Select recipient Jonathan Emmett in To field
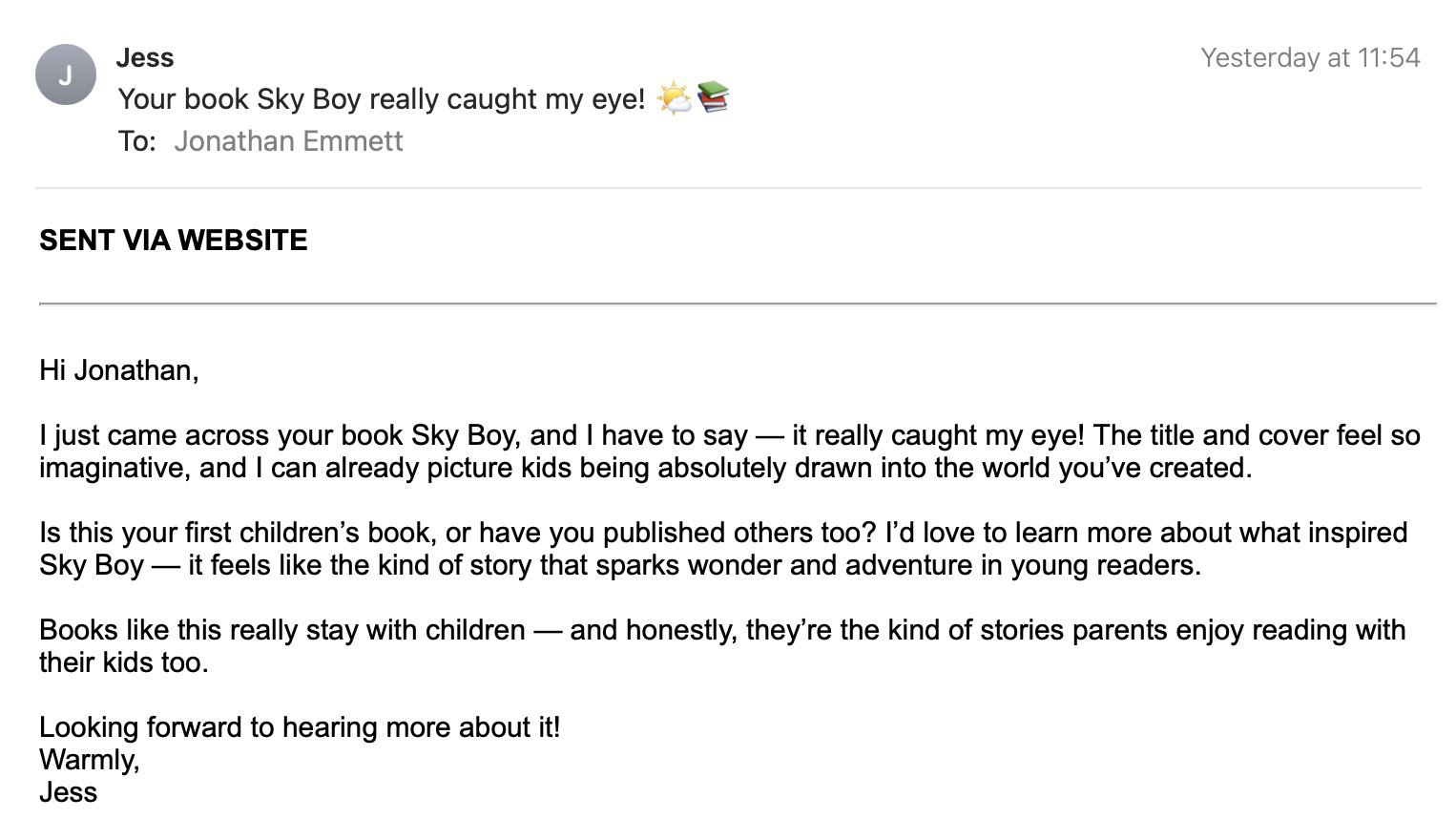 (288, 141)
